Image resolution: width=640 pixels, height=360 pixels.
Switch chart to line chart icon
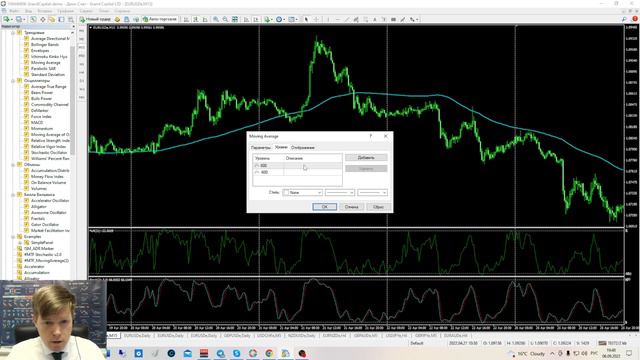[205, 19]
